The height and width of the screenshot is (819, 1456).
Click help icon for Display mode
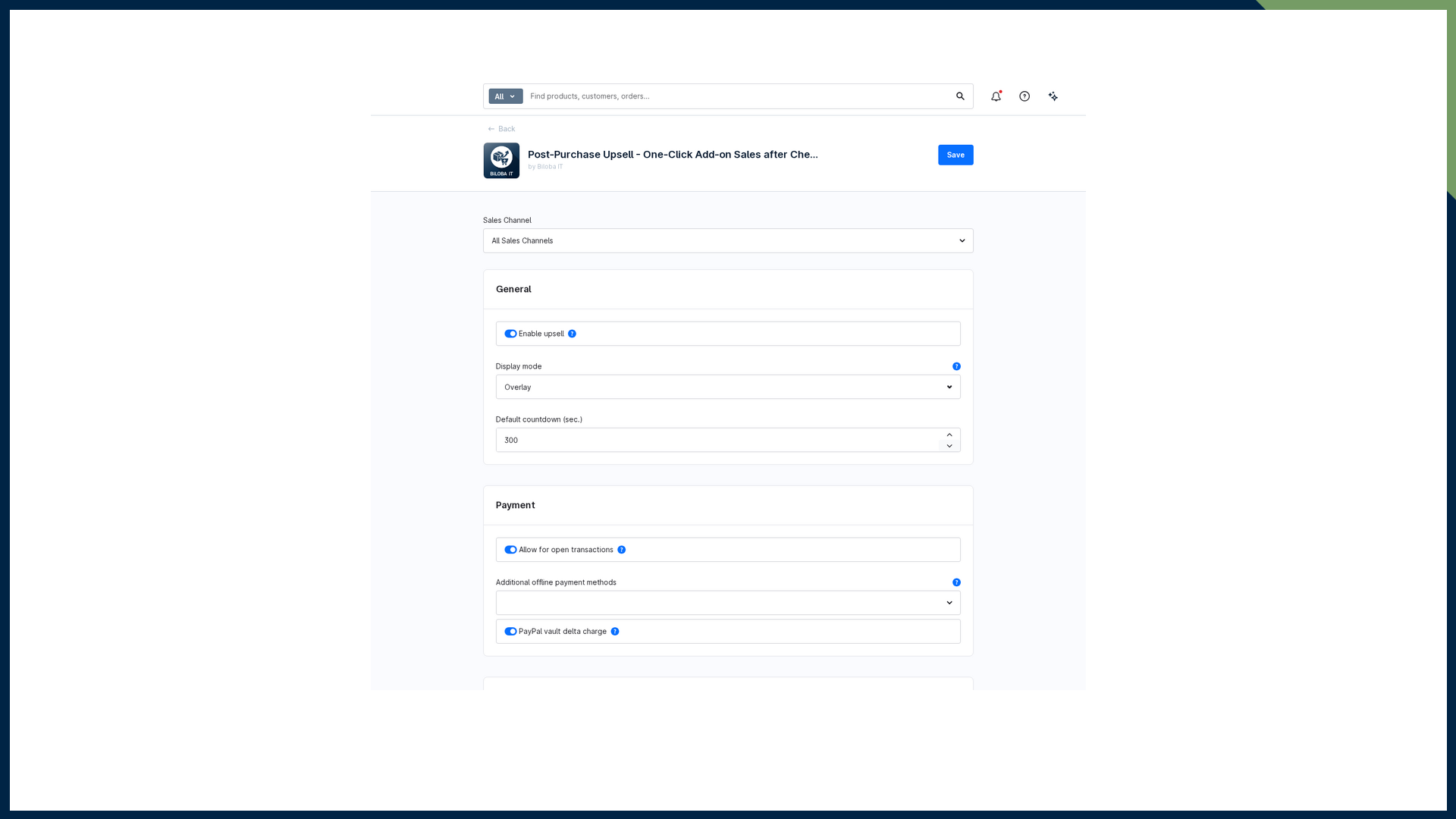pyautogui.click(x=956, y=366)
